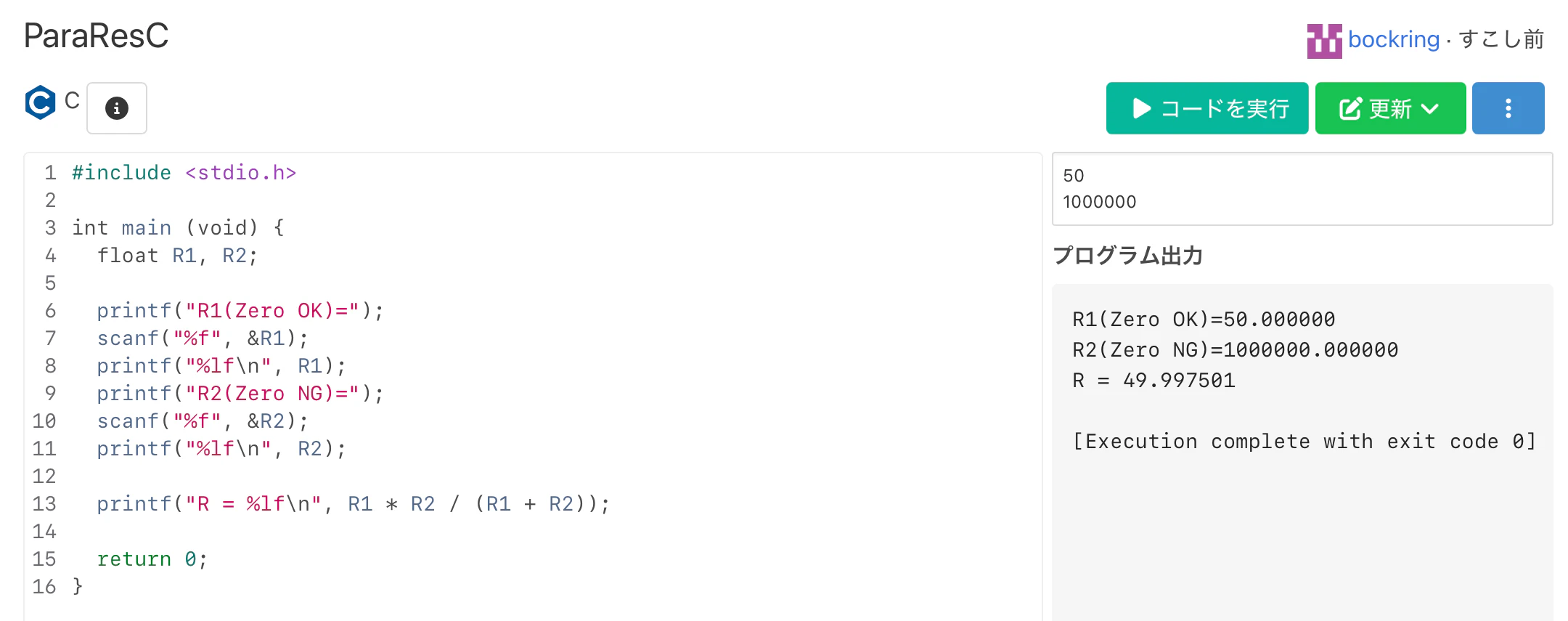Click the ParaResC title
1568x621 pixels.
96,36
